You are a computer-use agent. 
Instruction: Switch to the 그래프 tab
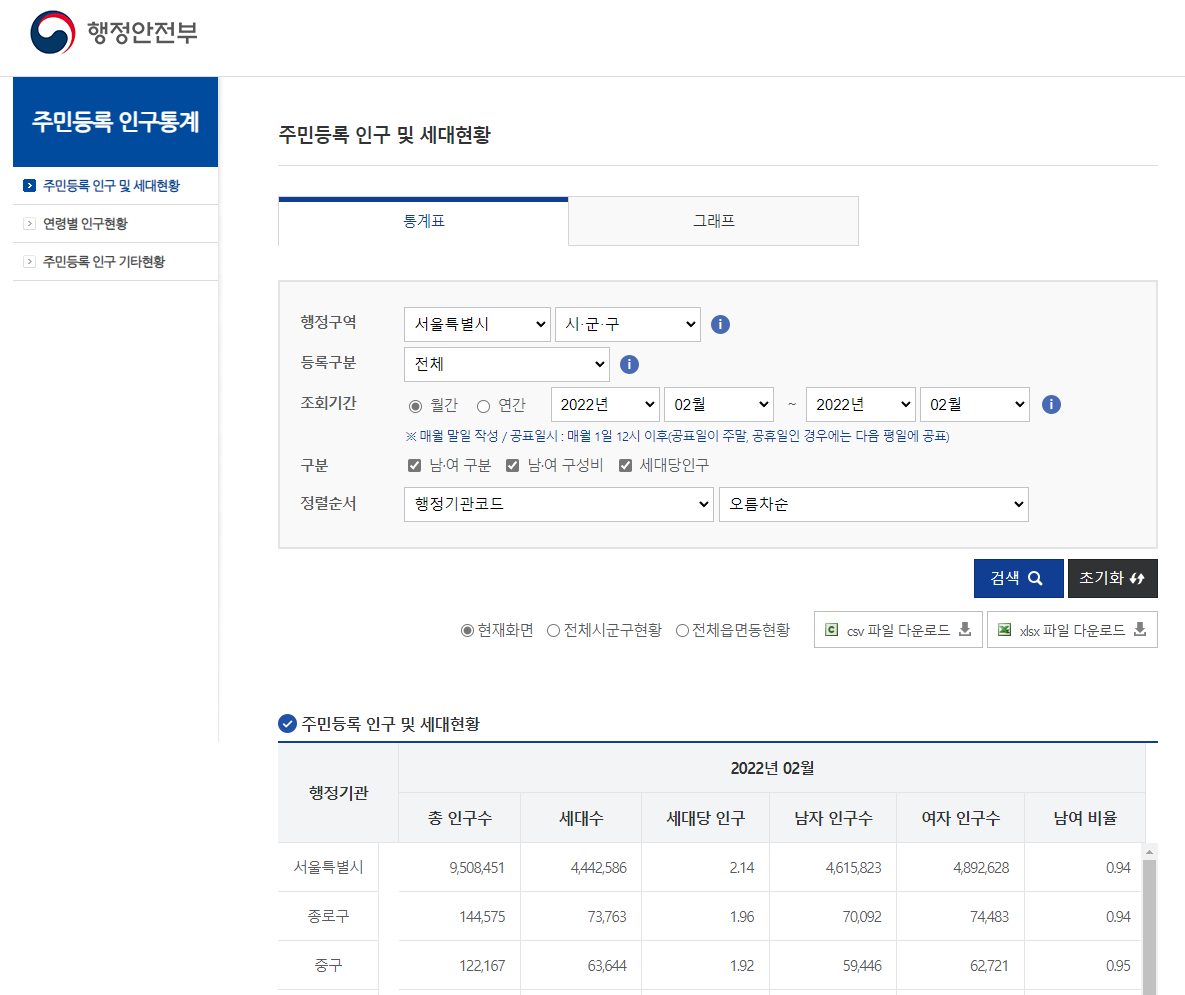point(713,221)
